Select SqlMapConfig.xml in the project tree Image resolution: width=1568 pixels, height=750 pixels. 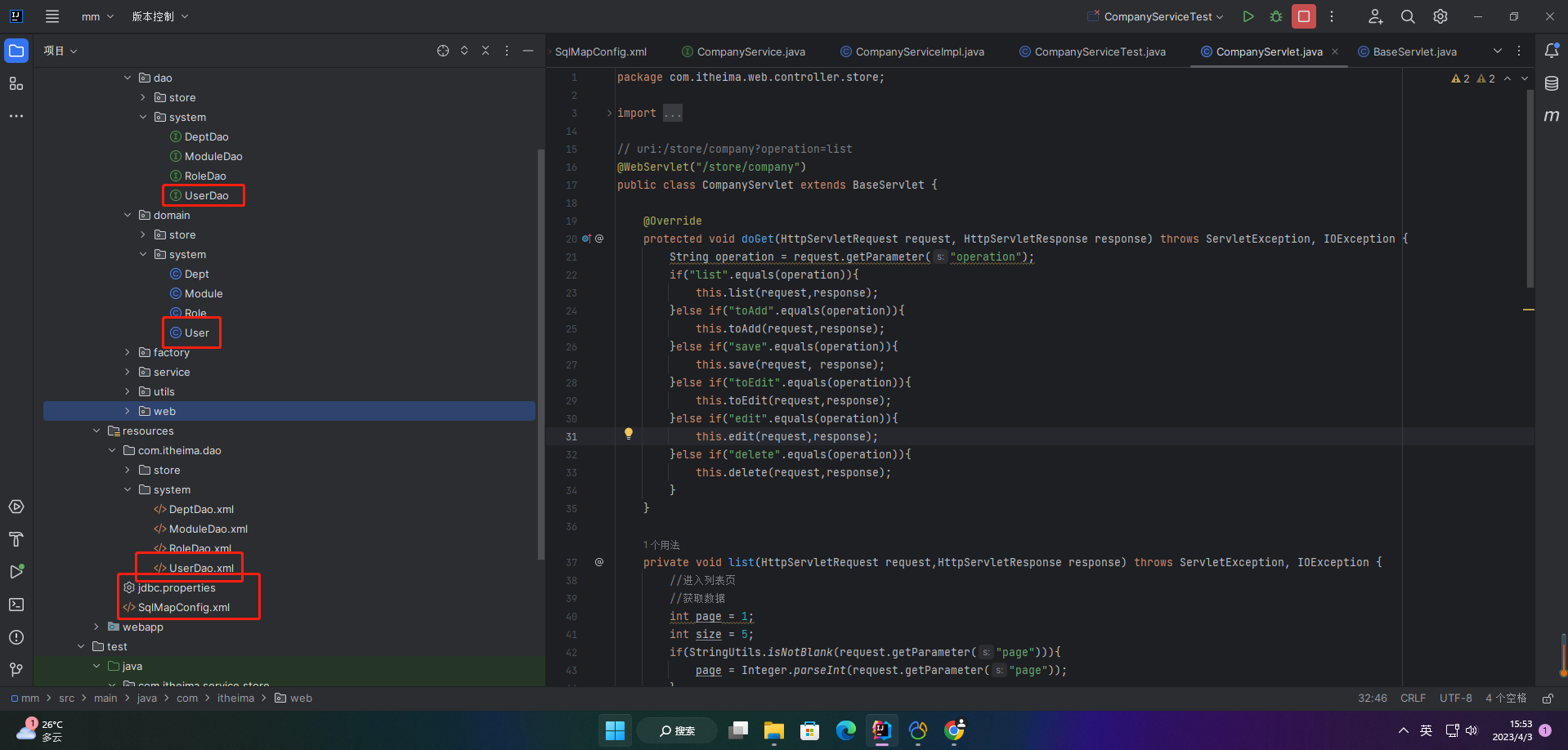[177, 607]
